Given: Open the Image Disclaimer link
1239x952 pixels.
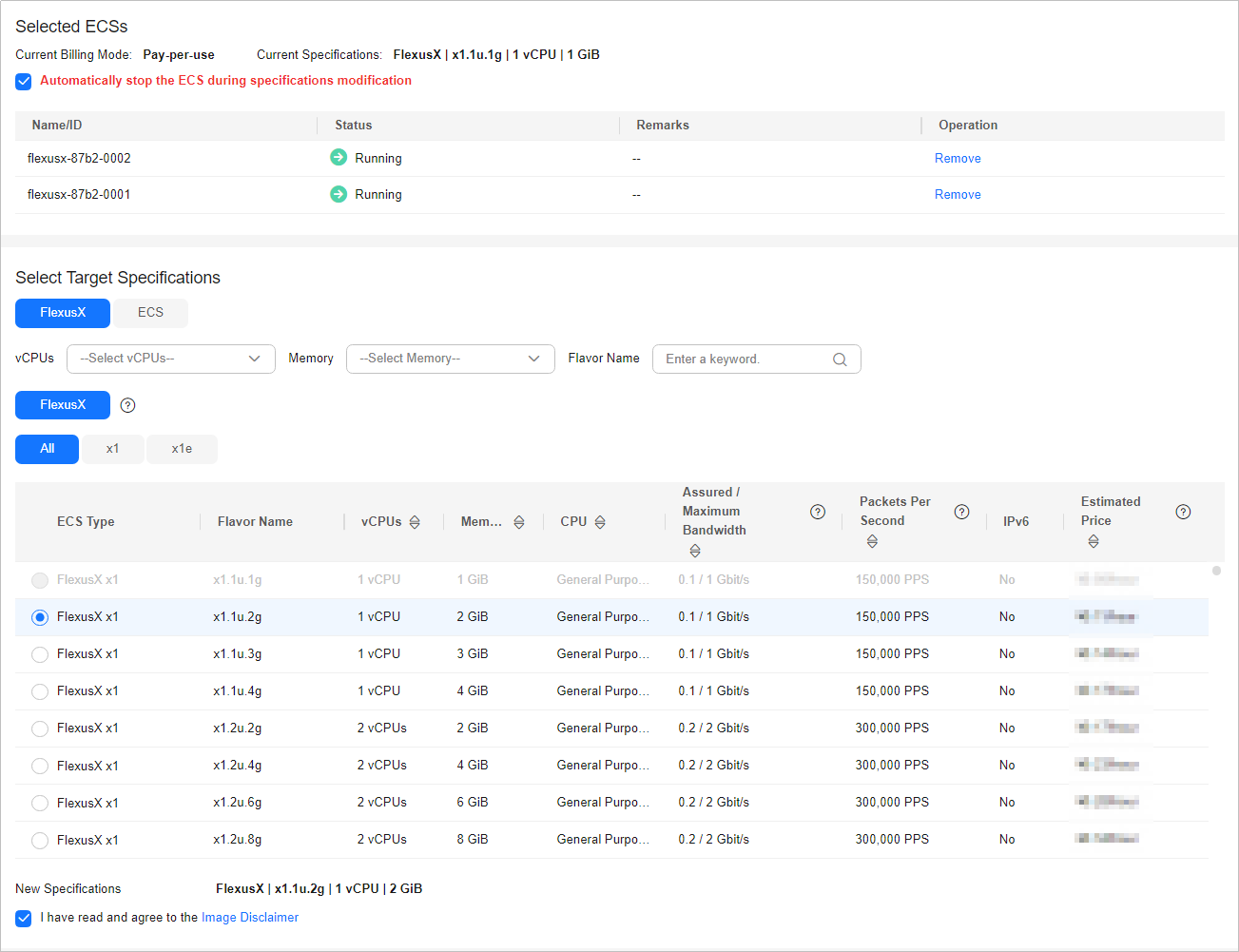Looking at the screenshot, I should point(249,918).
